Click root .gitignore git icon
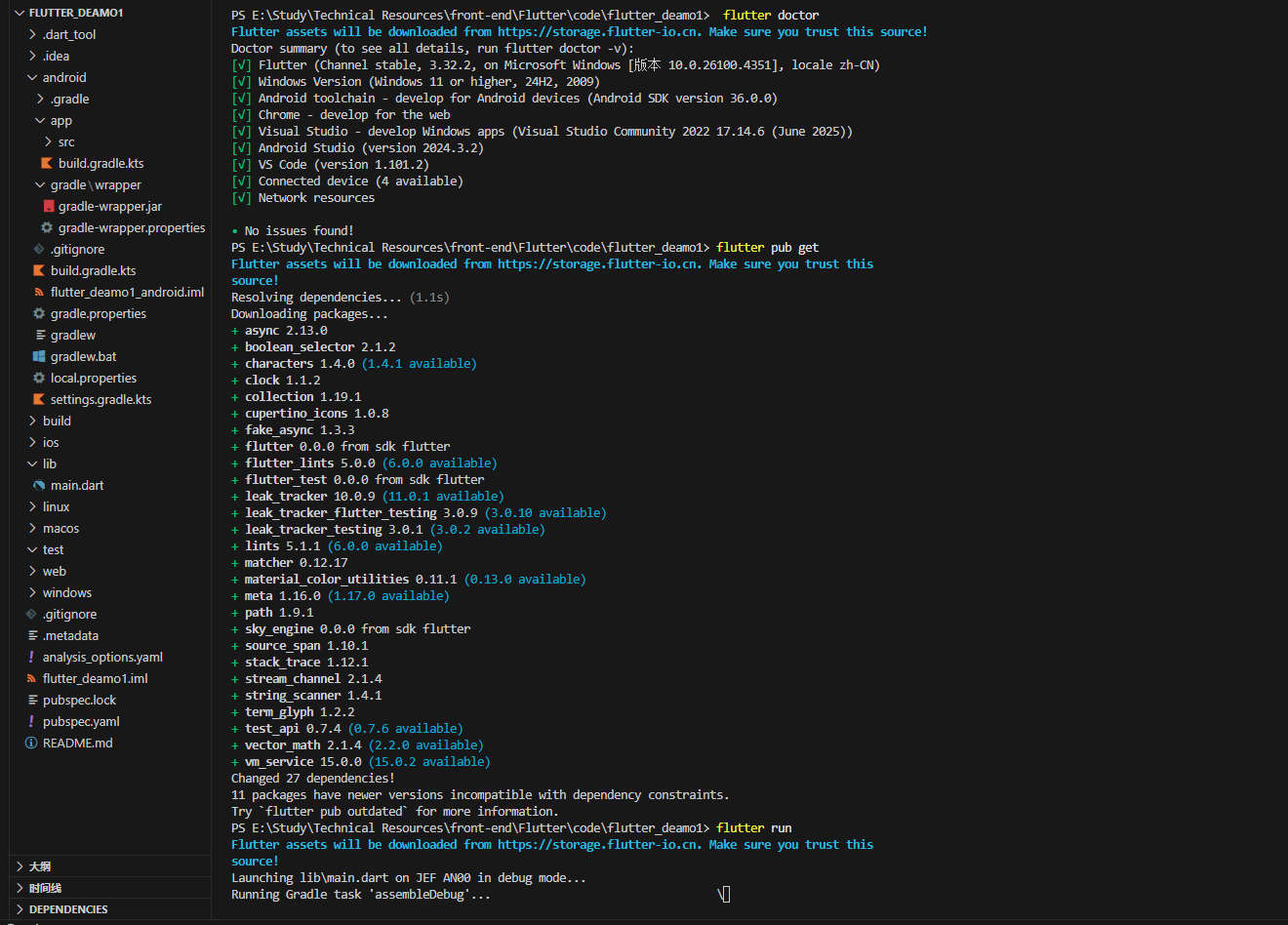Screen dimensions: 1288x925 31,614
